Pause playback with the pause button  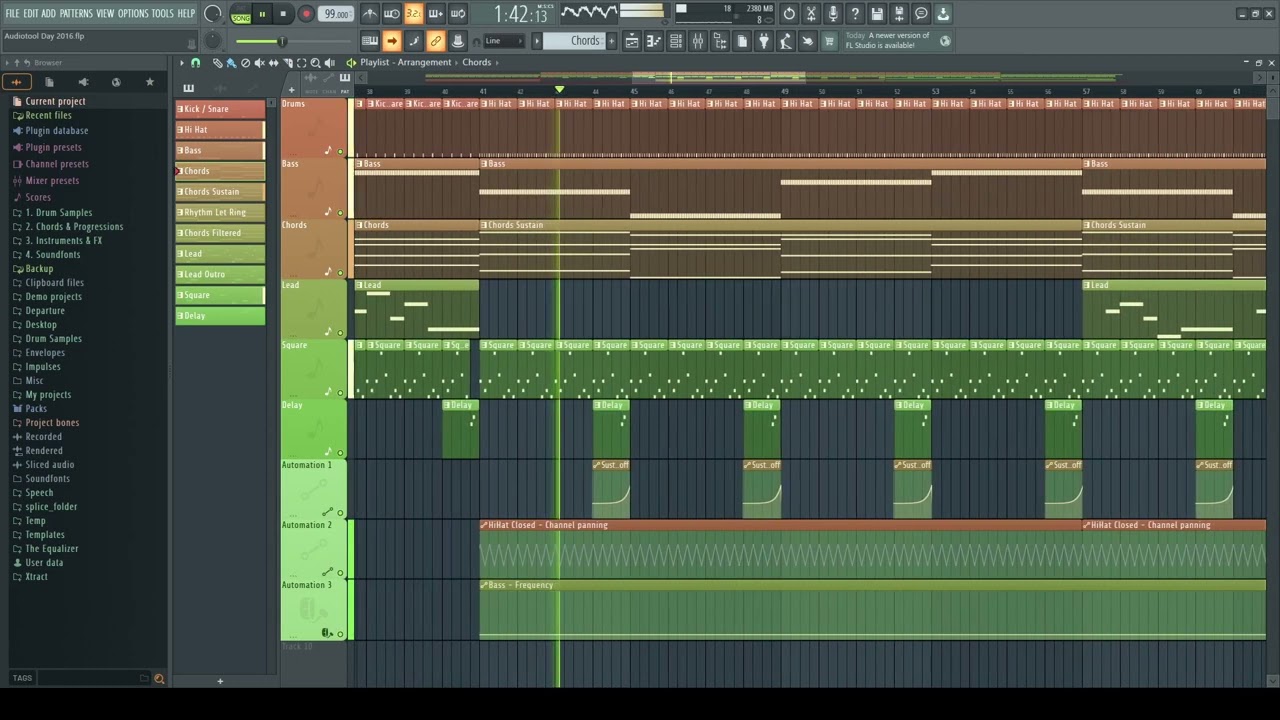263,14
